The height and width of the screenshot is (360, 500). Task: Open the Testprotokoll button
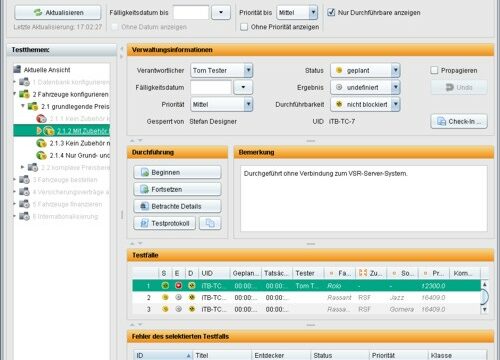coord(165,223)
